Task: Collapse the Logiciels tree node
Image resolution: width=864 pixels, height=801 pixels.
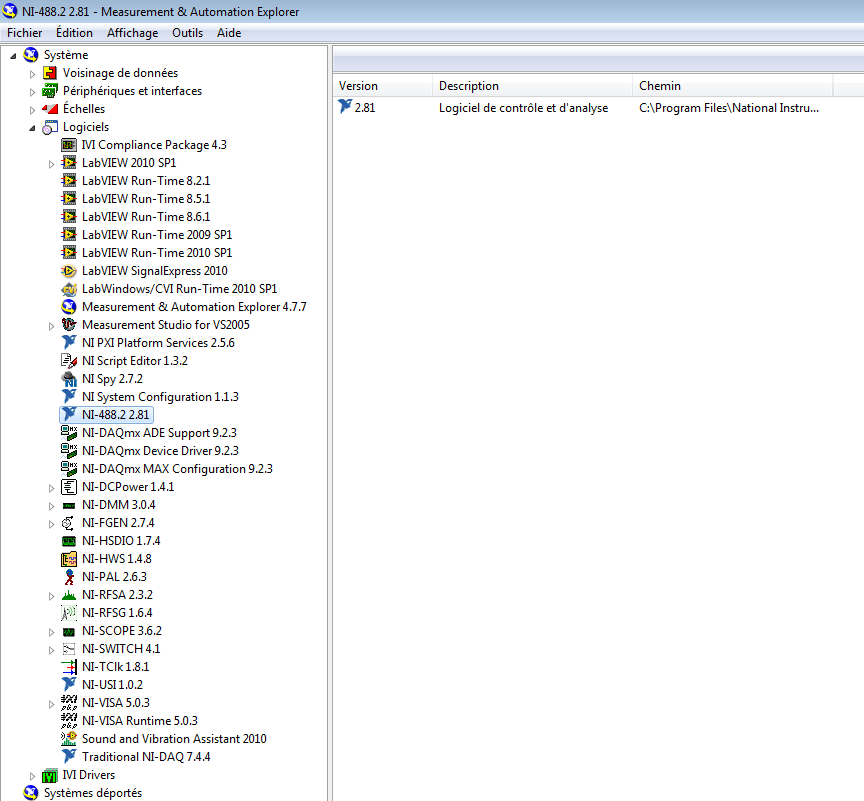Action: point(32,128)
